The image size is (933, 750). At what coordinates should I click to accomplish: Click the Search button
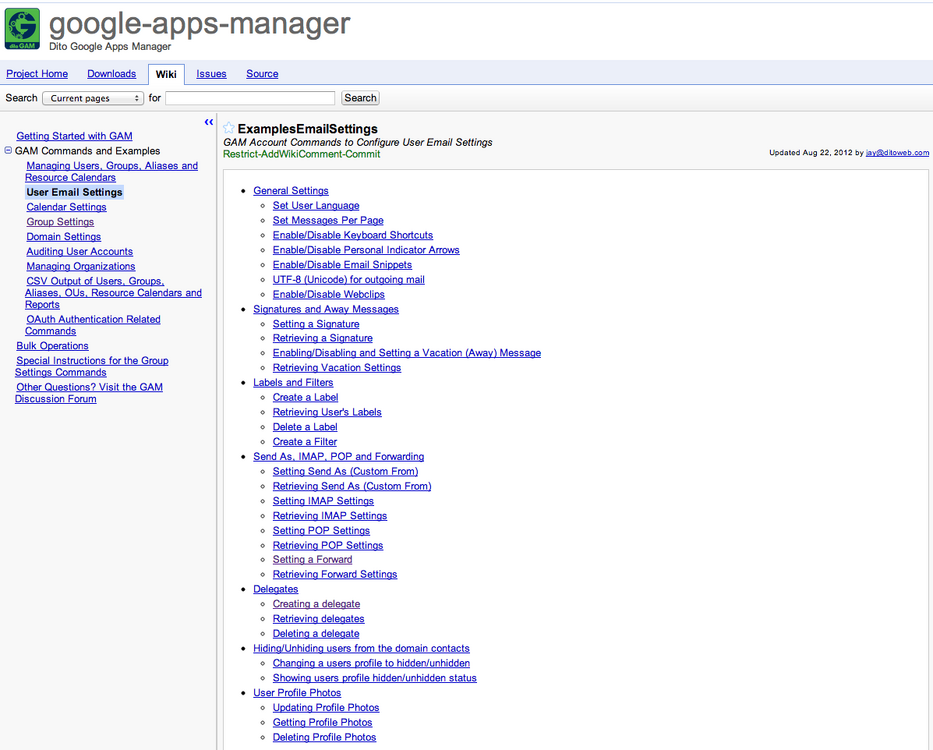click(x=360, y=98)
